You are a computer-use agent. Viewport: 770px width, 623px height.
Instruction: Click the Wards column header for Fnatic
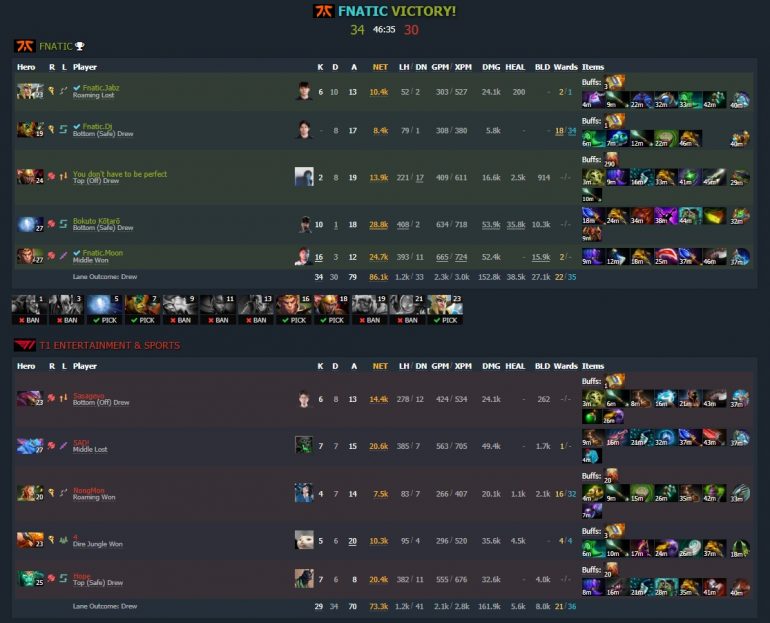point(565,67)
